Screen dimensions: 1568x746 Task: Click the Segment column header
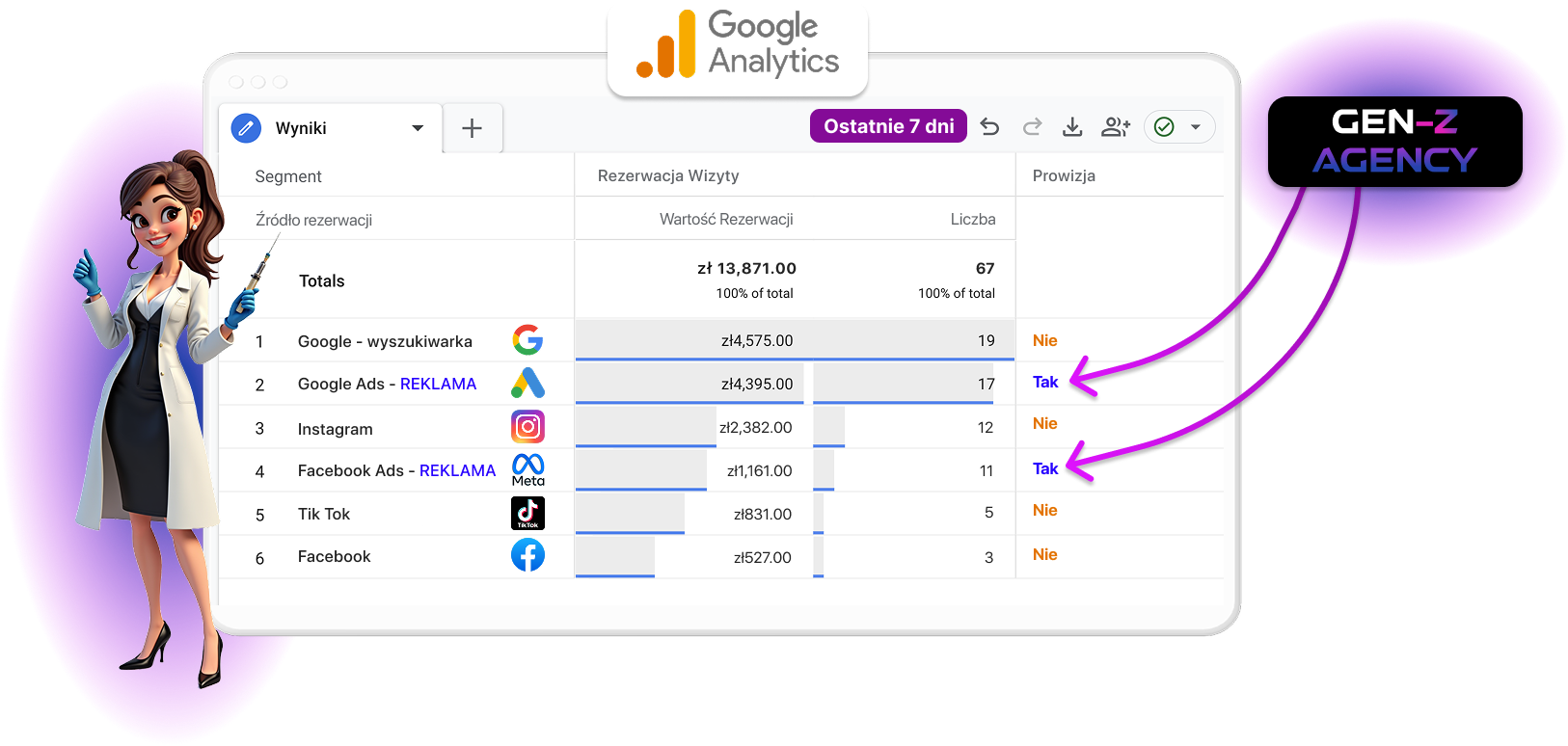288,176
